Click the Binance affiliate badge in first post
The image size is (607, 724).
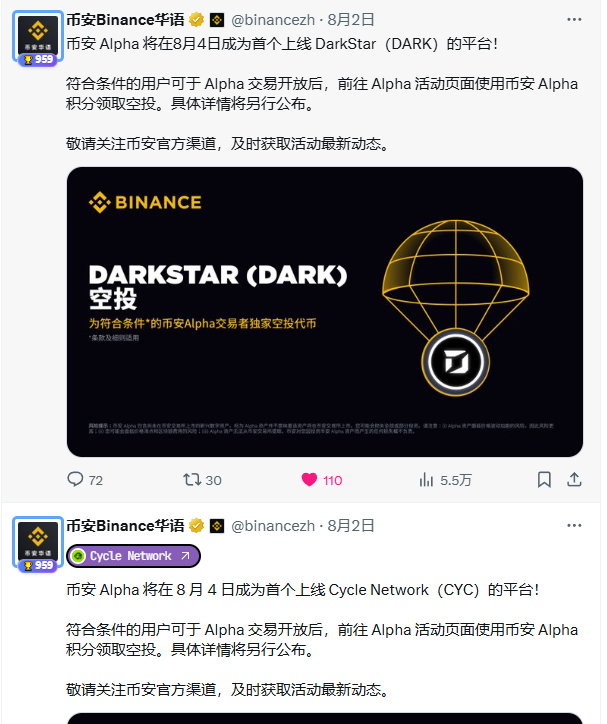(x=217, y=20)
